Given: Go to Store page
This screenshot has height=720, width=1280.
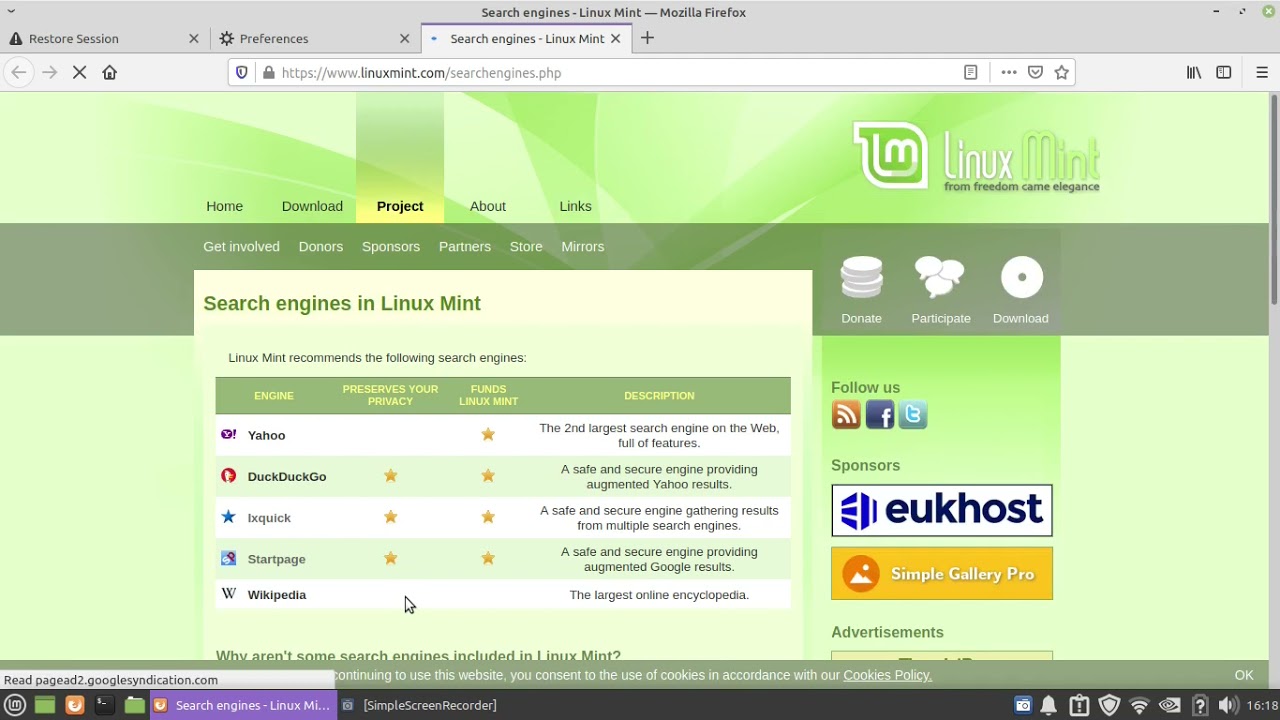Looking at the screenshot, I should tap(526, 246).
